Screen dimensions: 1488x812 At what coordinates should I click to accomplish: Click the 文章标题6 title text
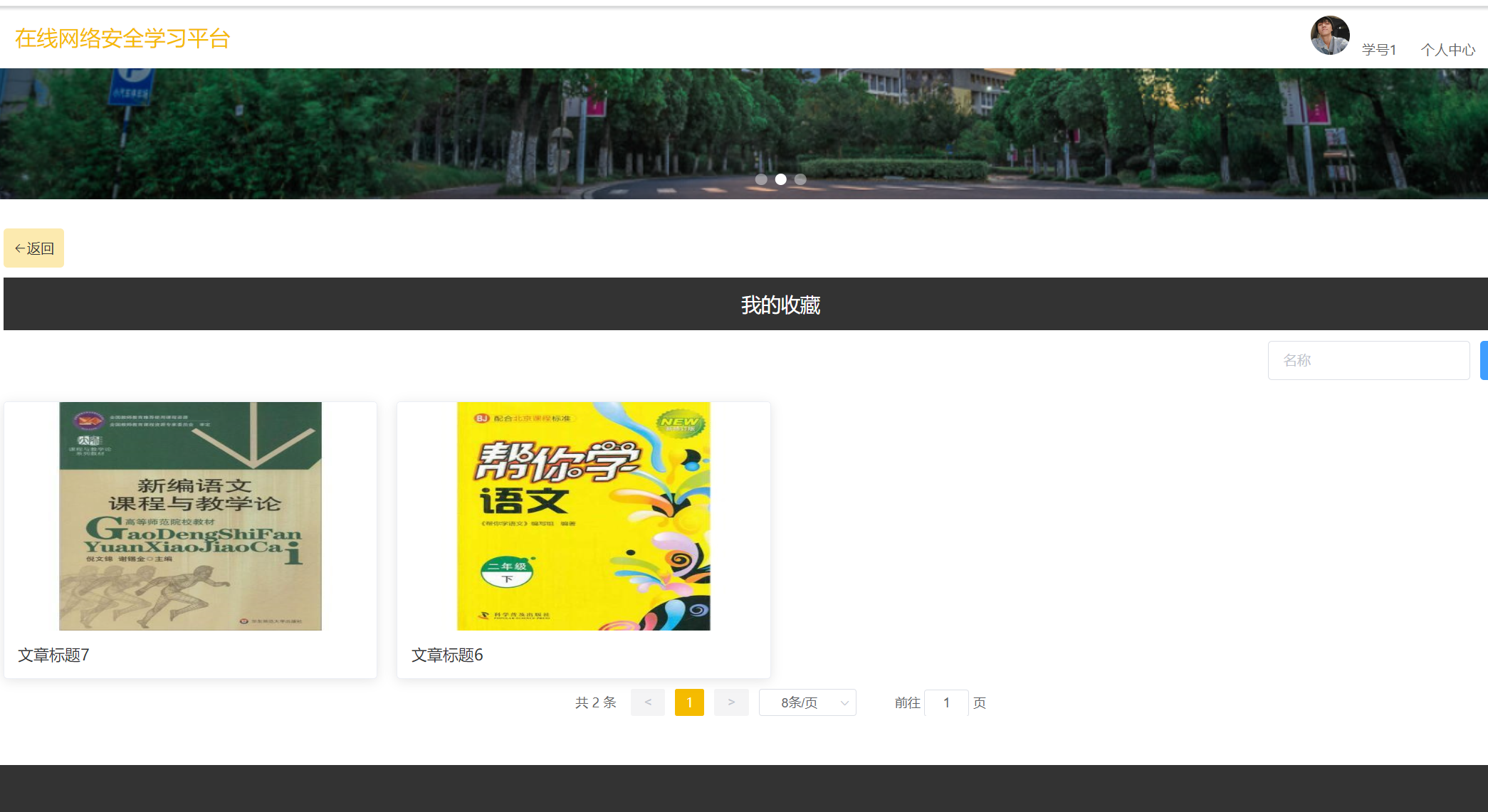pos(447,655)
